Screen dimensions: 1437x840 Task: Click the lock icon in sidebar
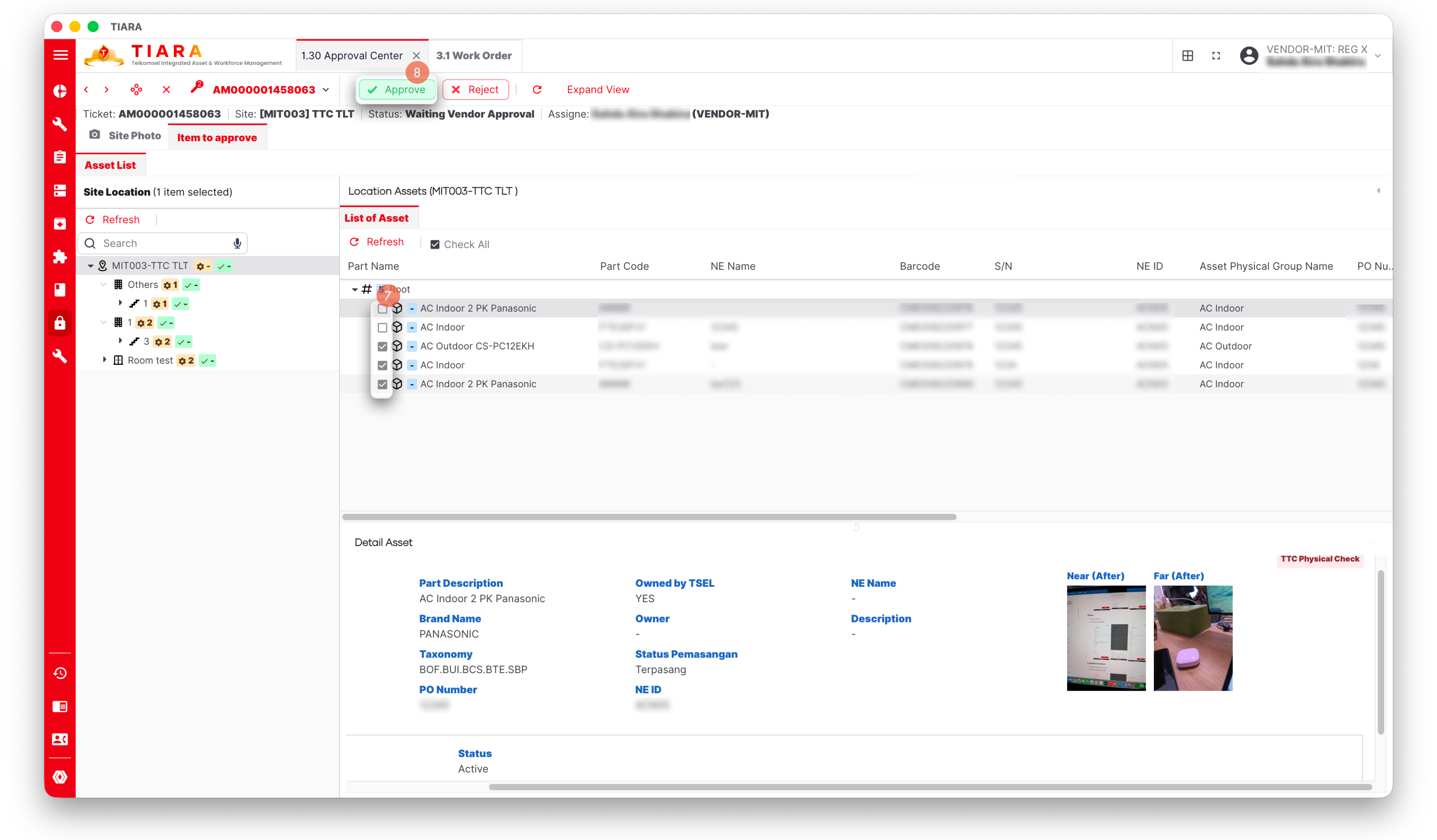pyautogui.click(x=60, y=323)
